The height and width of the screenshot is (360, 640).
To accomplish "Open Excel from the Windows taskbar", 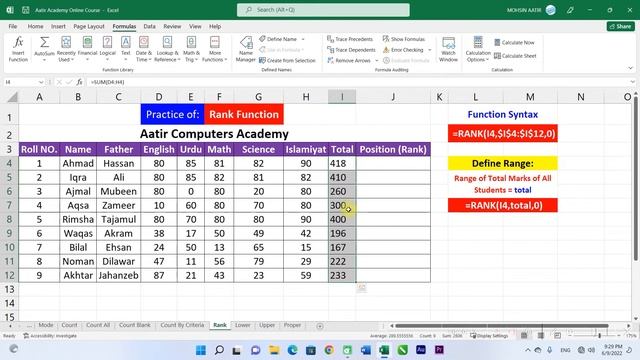I will click(x=384, y=350).
